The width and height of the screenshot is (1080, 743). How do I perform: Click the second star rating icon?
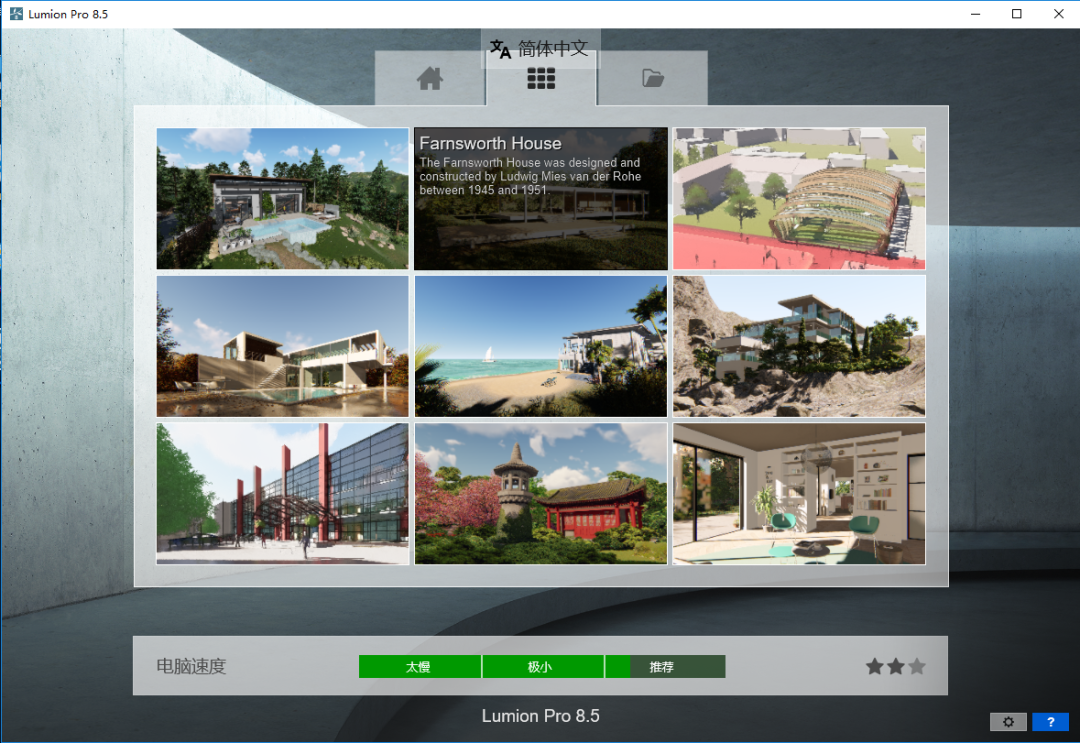tap(896, 666)
